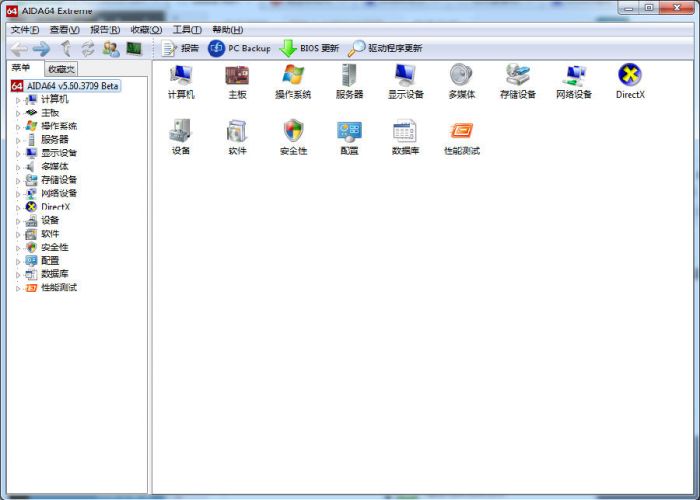This screenshot has width=700, height=500.
Task: Open the 显示设备 display icon in main panel
Action: (405, 82)
